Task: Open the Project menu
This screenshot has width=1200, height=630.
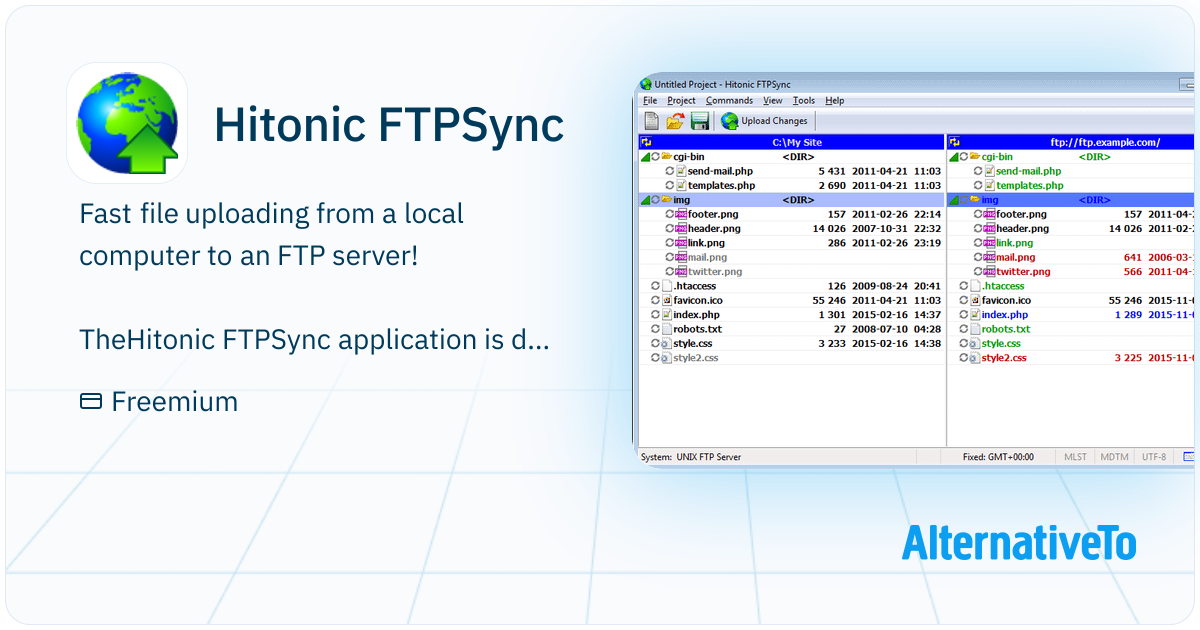Action: [x=681, y=101]
